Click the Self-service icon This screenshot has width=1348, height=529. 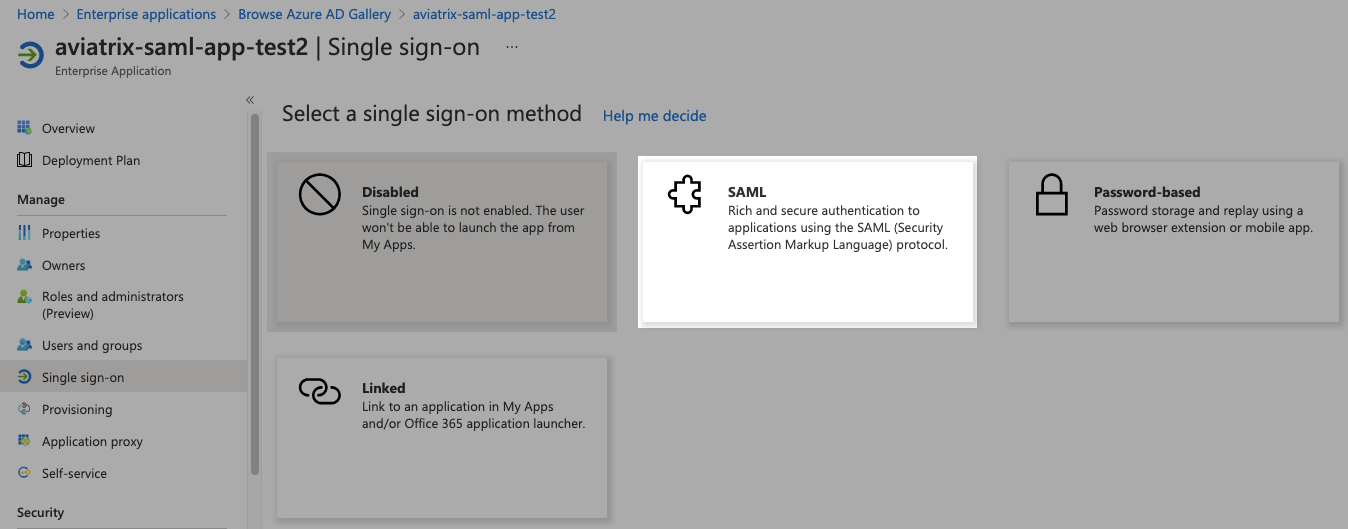[24, 473]
